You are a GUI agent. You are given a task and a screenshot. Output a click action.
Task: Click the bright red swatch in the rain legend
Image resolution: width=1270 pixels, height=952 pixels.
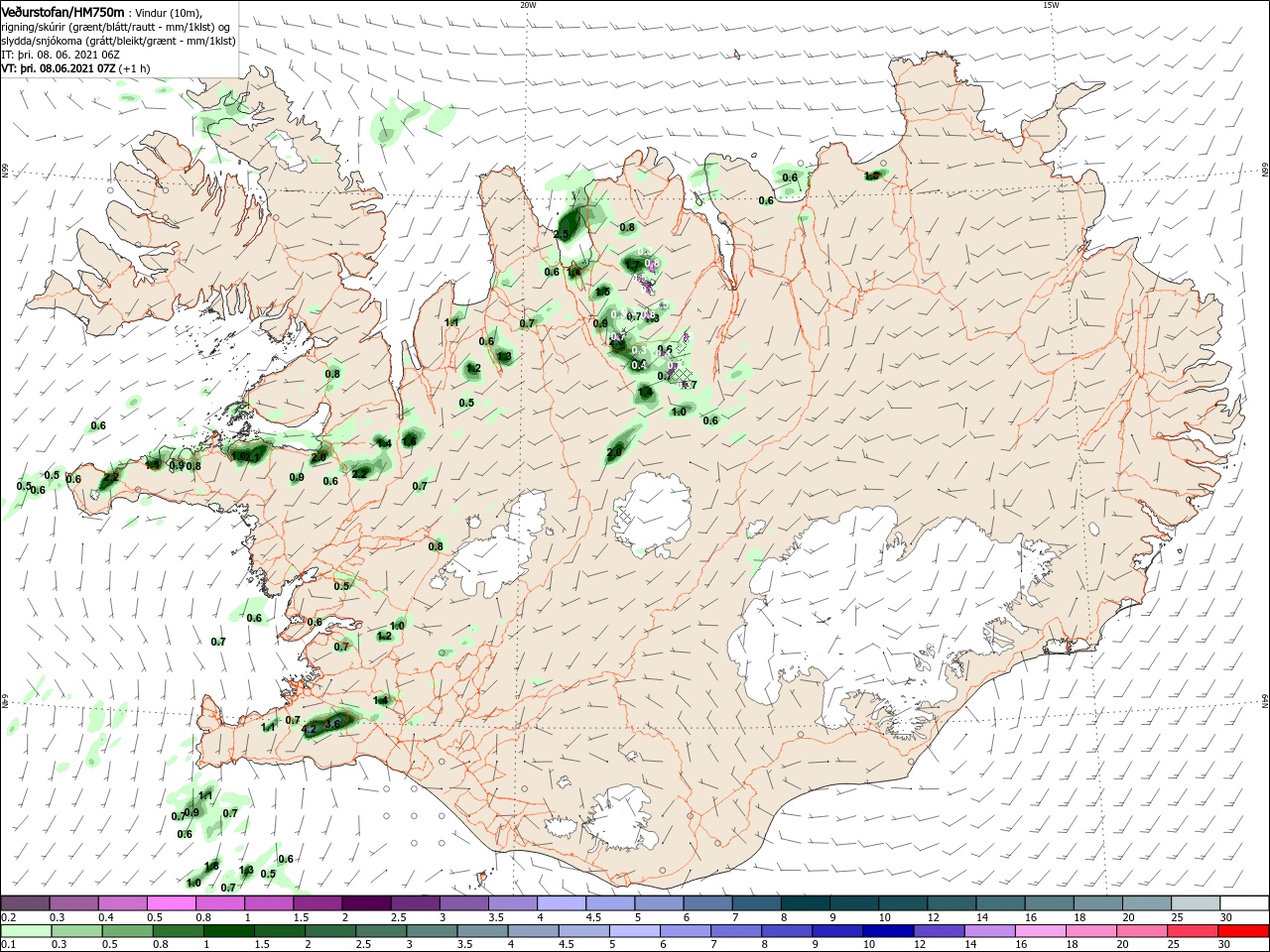click(x=1245, y=931)
